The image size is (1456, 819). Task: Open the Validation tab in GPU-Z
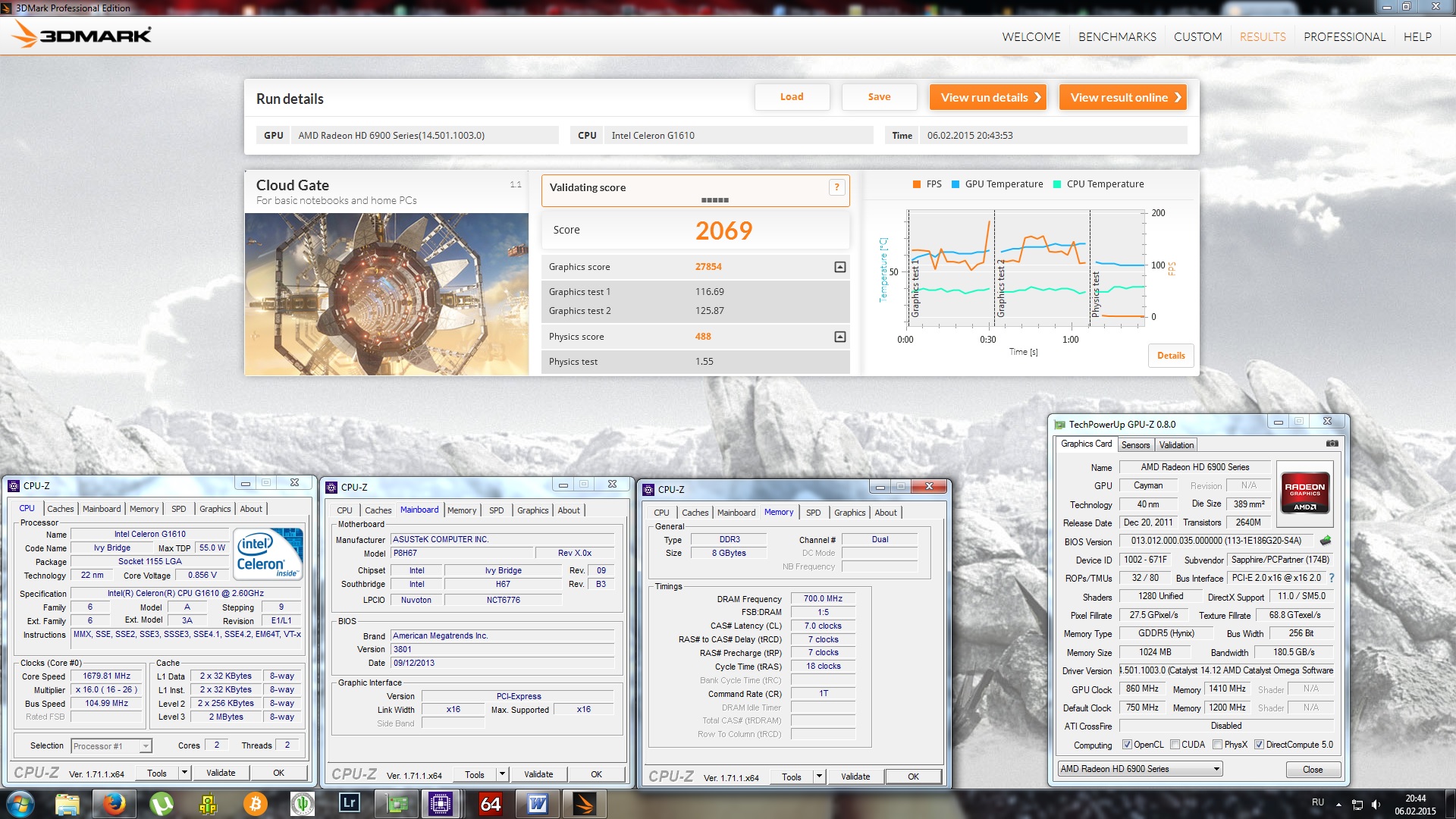[x=1176, y=445]
